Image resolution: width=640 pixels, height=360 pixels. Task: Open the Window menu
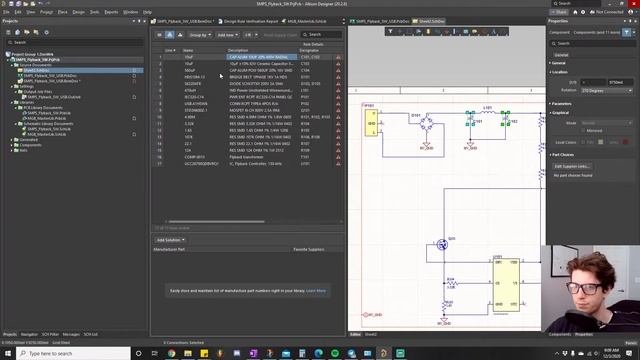(x=131, y=12)
